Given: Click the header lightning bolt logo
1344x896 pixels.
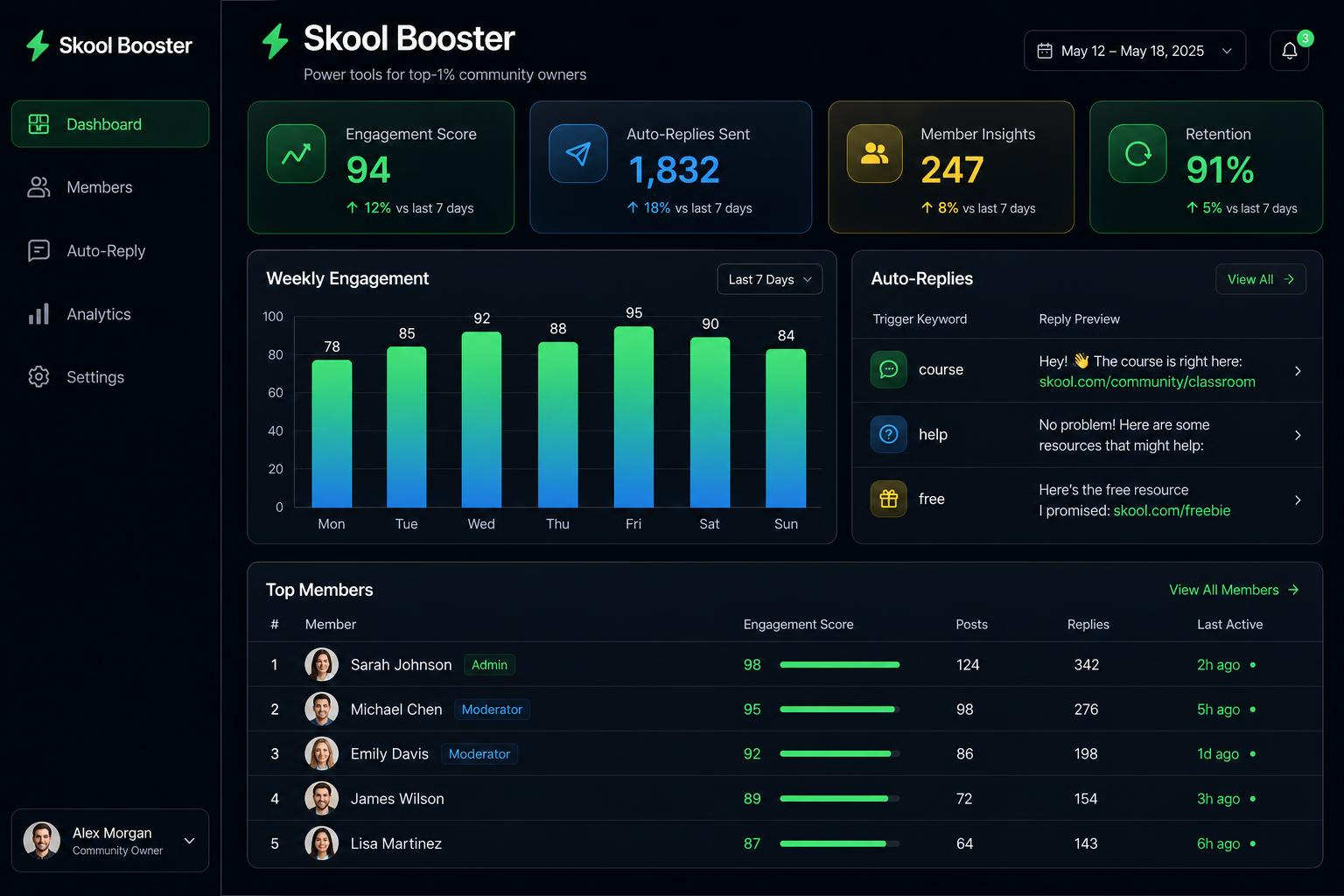Looking at the screenshot, I should click(275, 41).
